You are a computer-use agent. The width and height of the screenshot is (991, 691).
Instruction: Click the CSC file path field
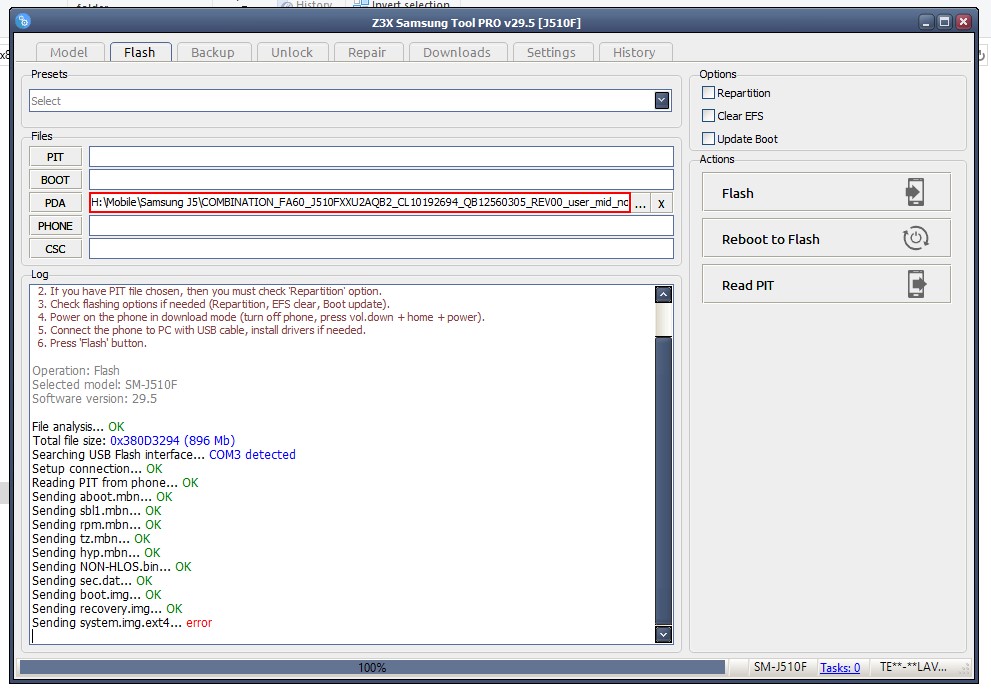pyautogui.click(x=381, y=248)
